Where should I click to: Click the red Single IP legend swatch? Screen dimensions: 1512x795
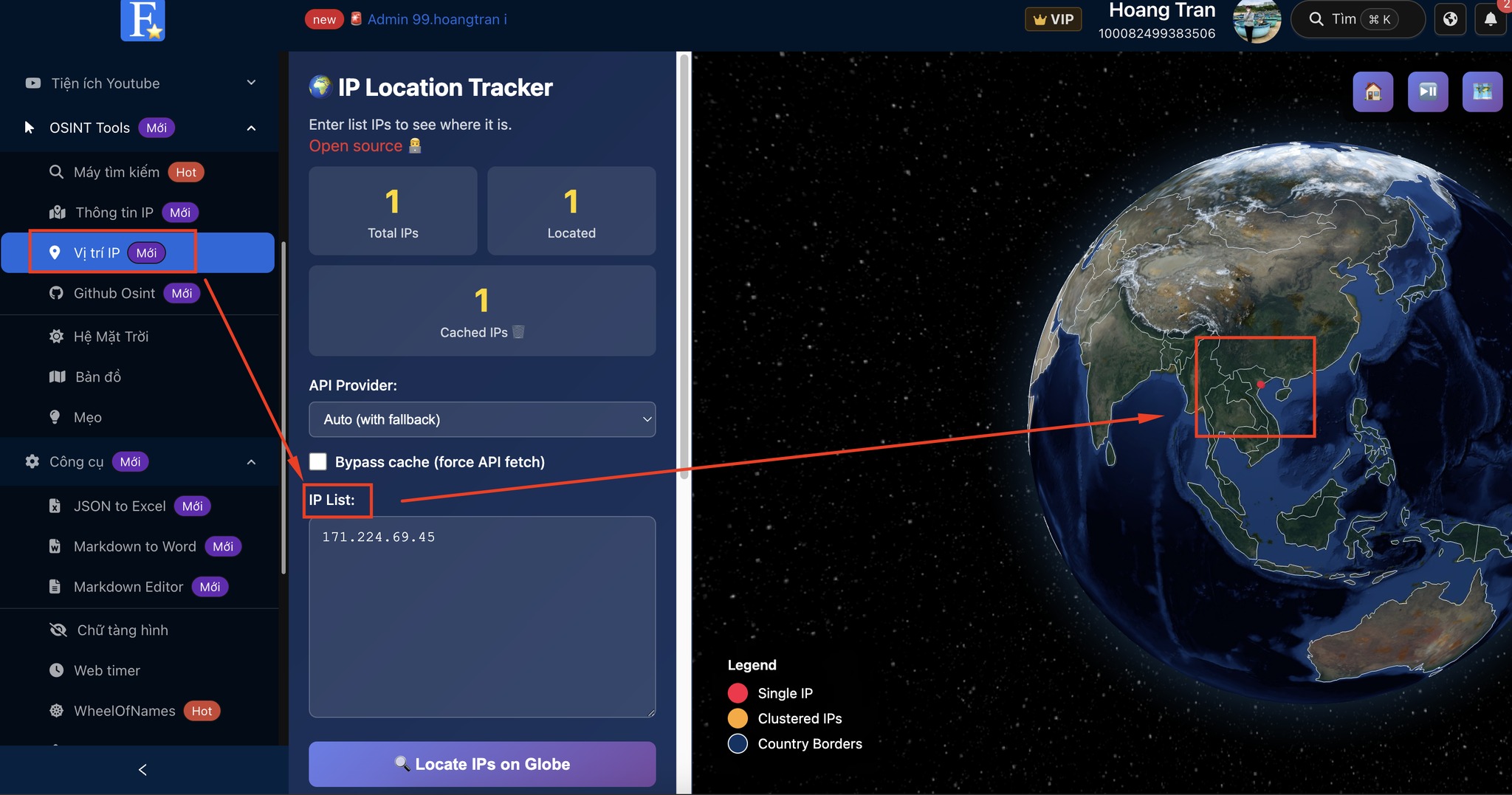(x=738, y=693)
